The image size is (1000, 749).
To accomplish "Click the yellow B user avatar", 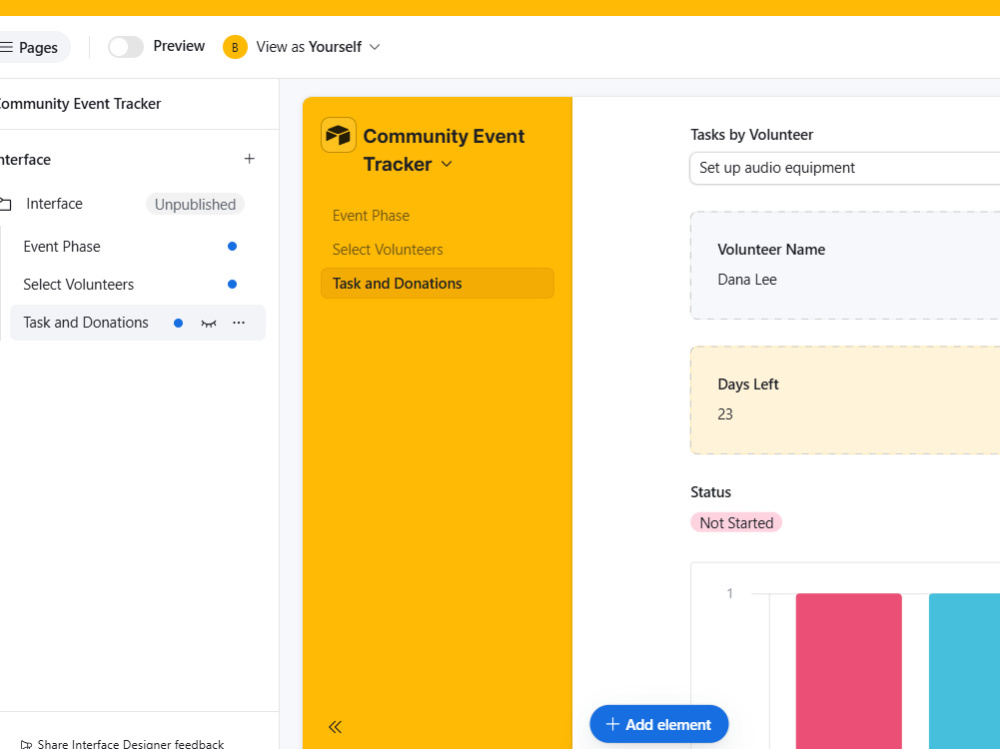I will 235,47.
